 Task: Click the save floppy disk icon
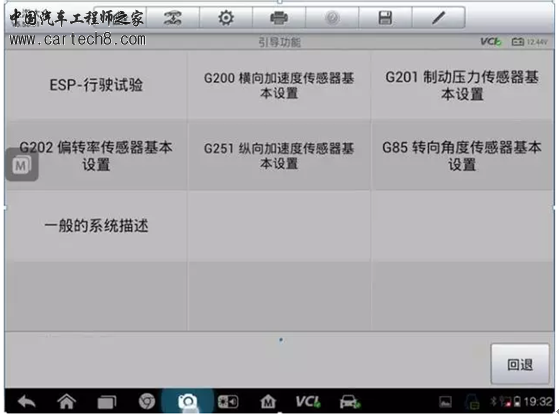coord(385,18)
